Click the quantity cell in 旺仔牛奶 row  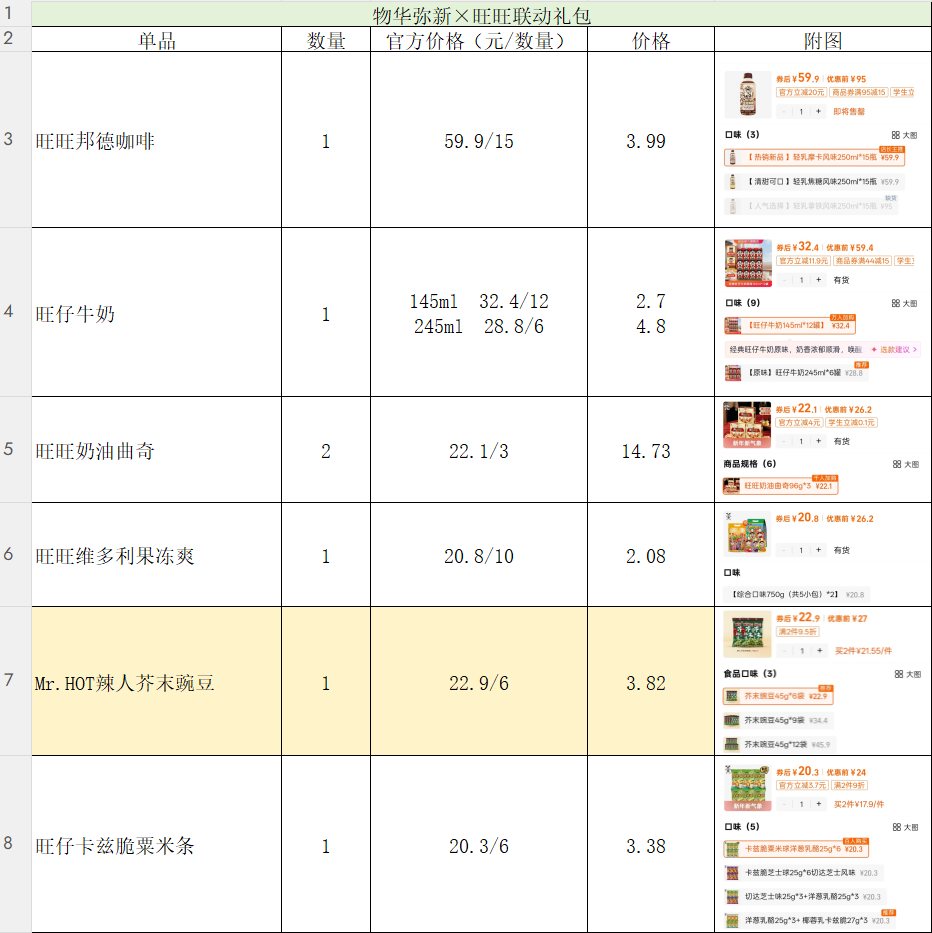click(x=326, y=312)
